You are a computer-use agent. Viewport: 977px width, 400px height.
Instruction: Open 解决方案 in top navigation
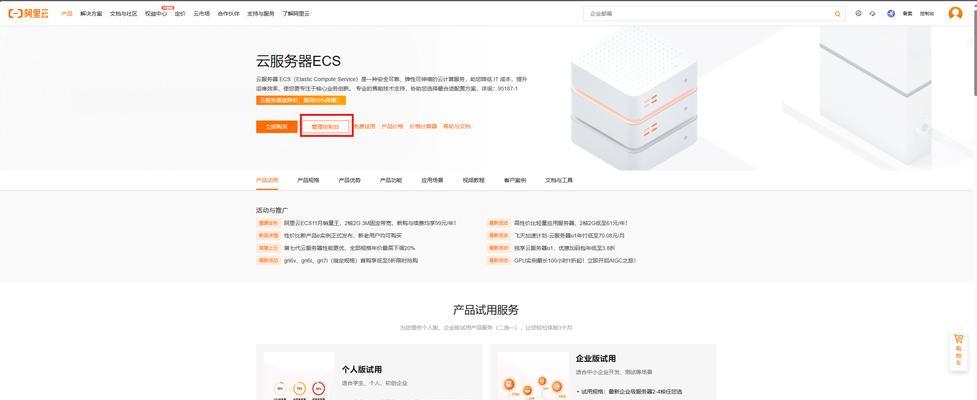tap(91, 13)
